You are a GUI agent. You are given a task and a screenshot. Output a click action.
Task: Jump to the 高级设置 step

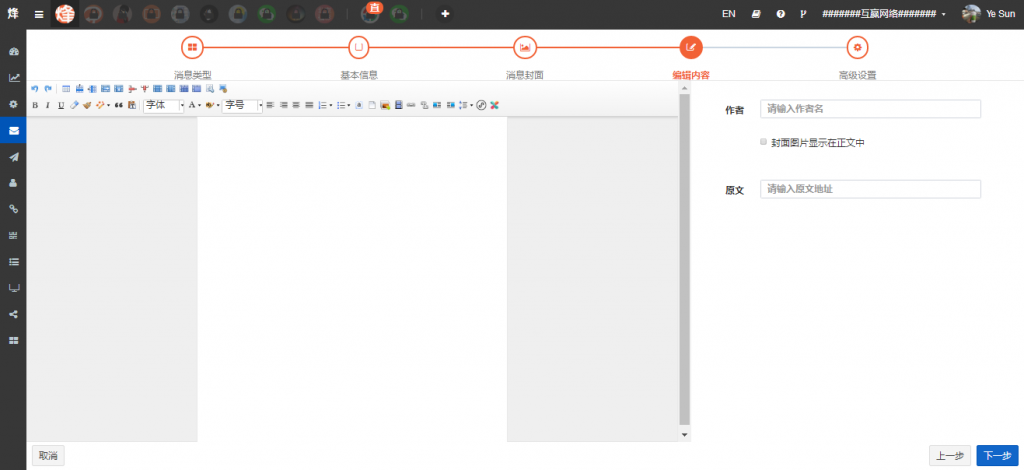[857, 47]
